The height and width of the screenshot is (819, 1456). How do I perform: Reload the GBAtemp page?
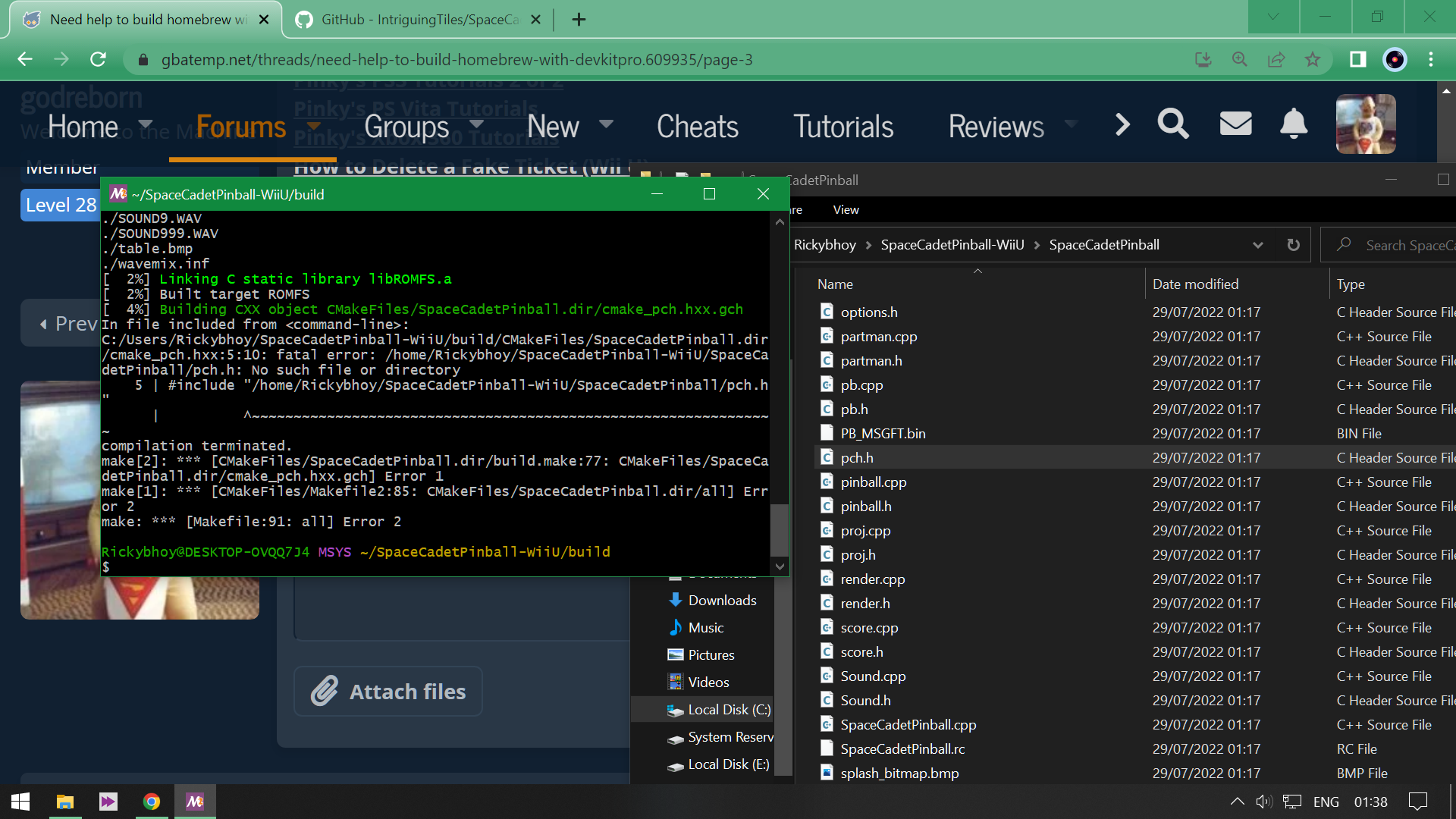click(98, 59)
